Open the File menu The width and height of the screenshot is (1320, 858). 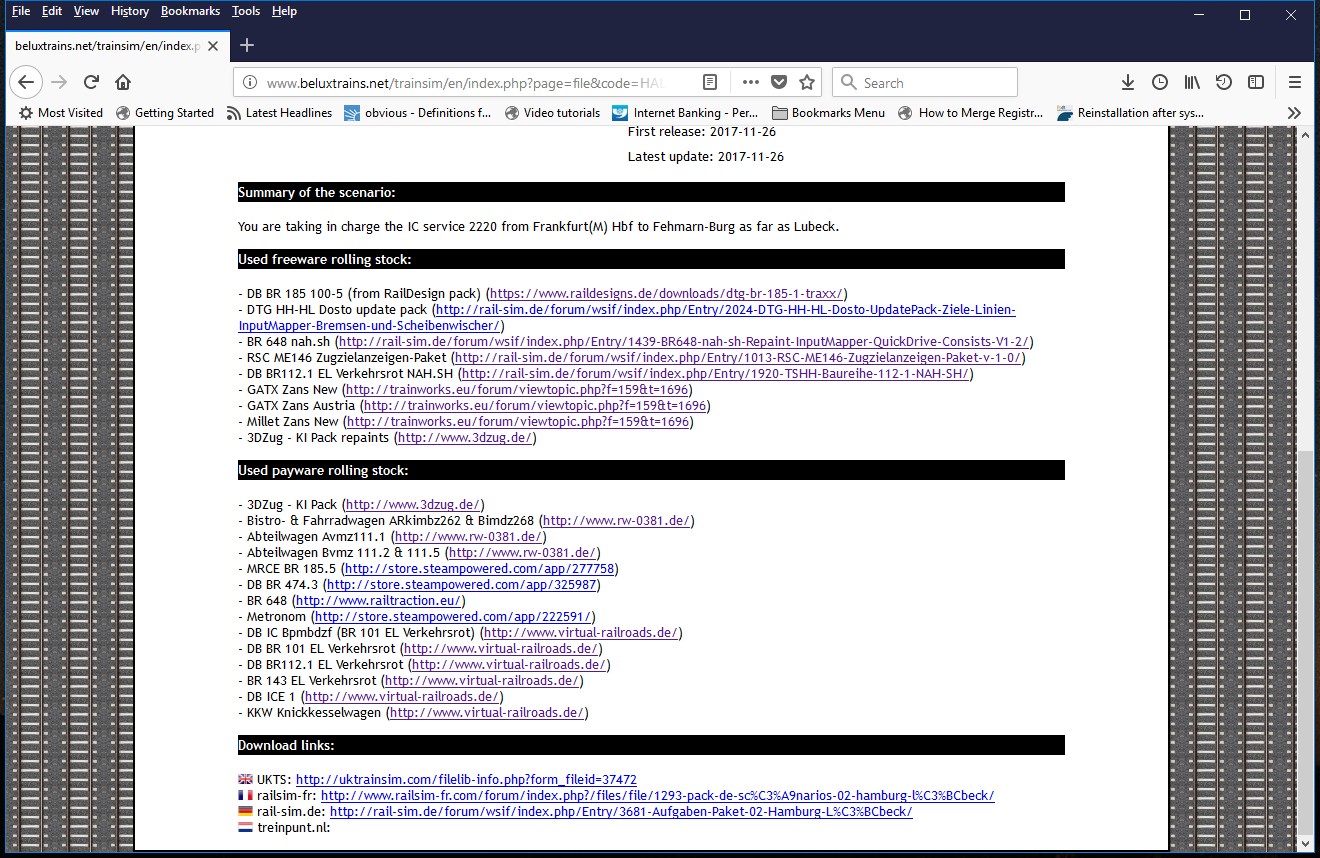click(x=21, y=11)
